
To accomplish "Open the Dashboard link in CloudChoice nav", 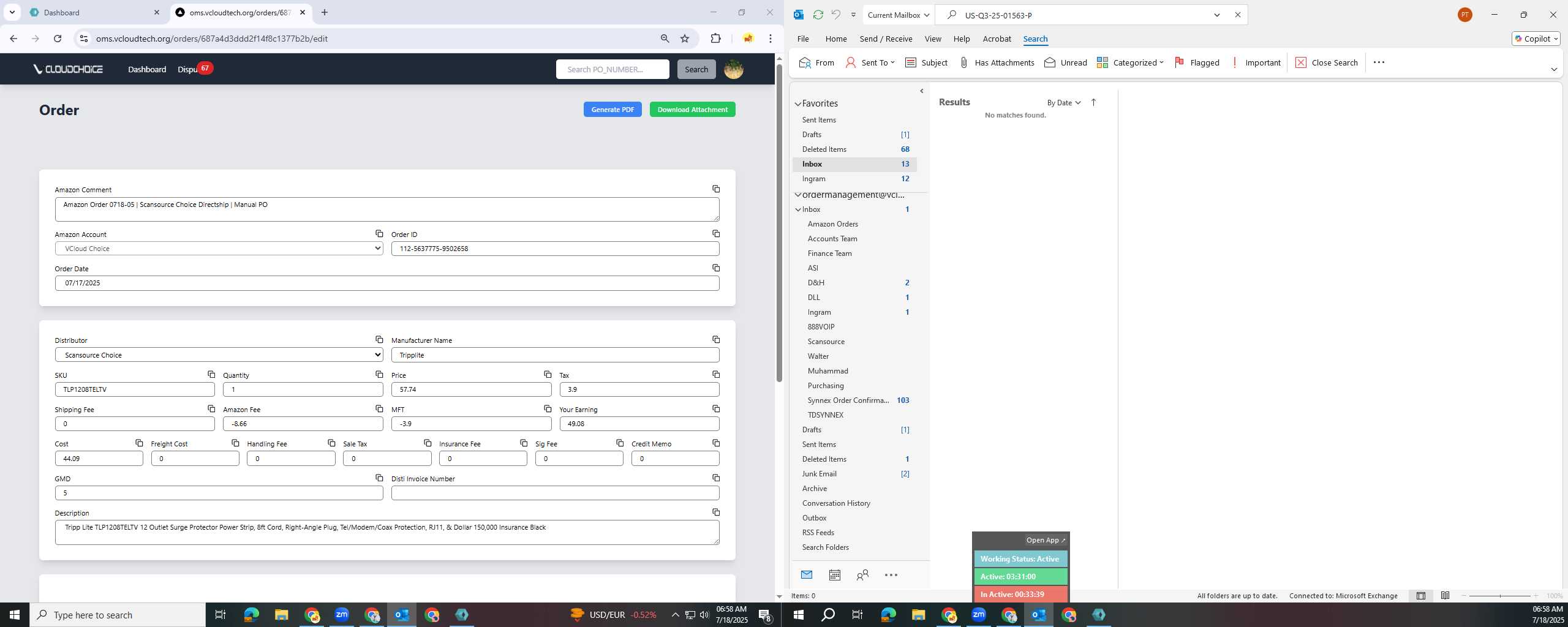I will click(147, 69).
